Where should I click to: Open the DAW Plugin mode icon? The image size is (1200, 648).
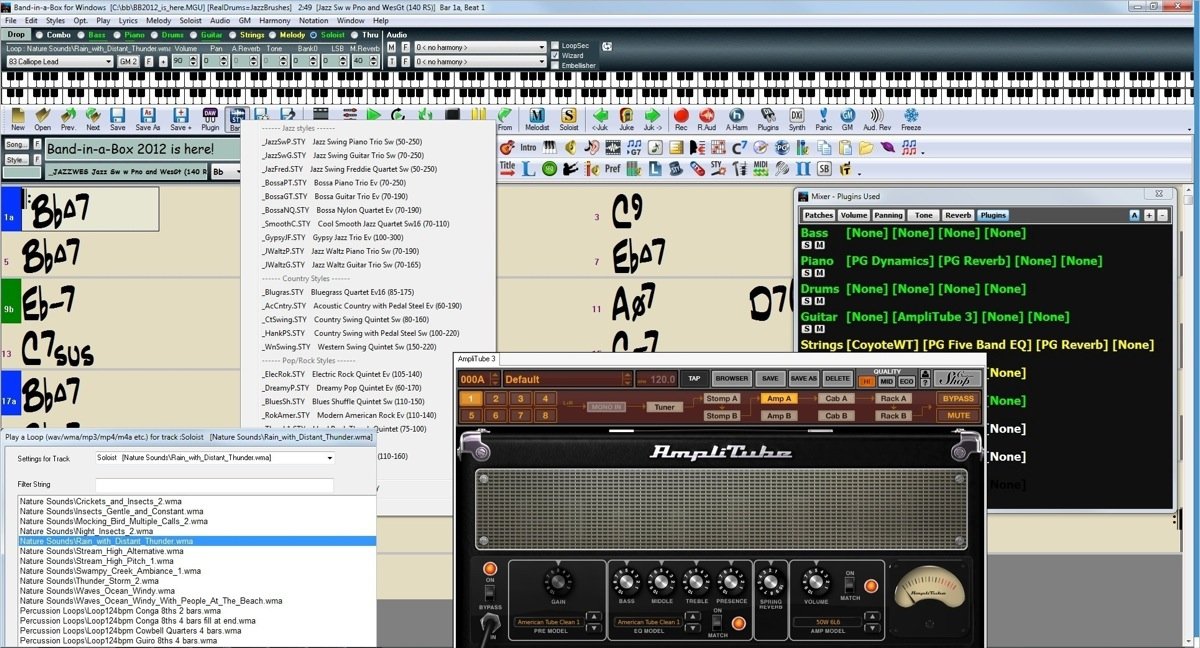pos(210,119)
